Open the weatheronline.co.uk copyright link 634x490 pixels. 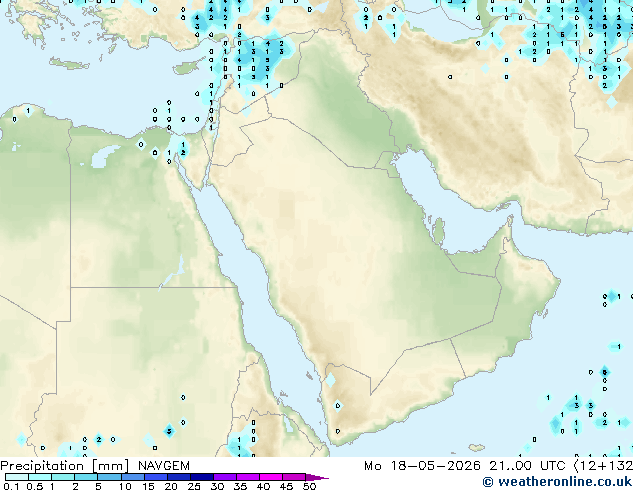click(x=558, y=482)
